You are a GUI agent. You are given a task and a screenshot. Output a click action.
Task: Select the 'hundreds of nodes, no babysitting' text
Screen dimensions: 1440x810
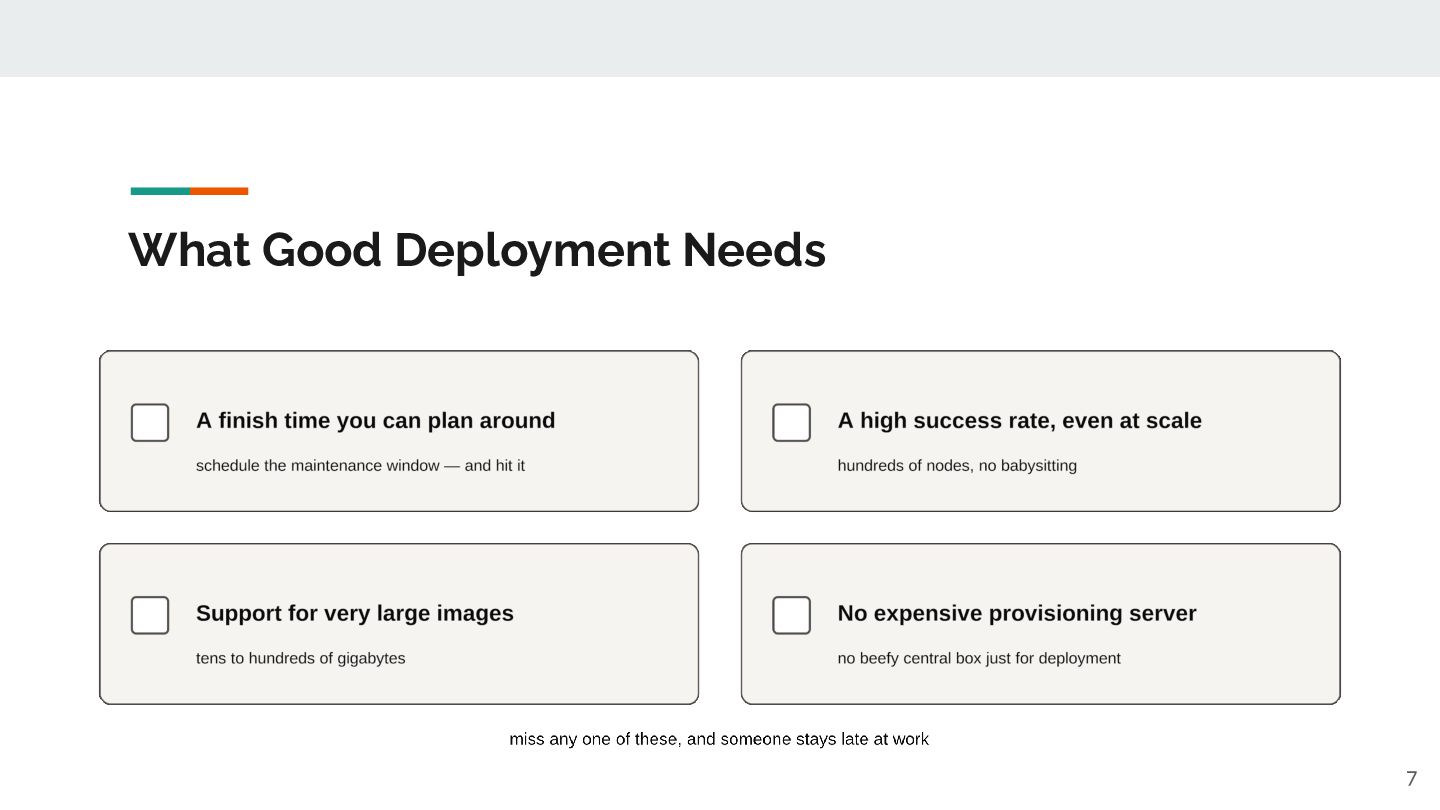click(x=957, y=465)
